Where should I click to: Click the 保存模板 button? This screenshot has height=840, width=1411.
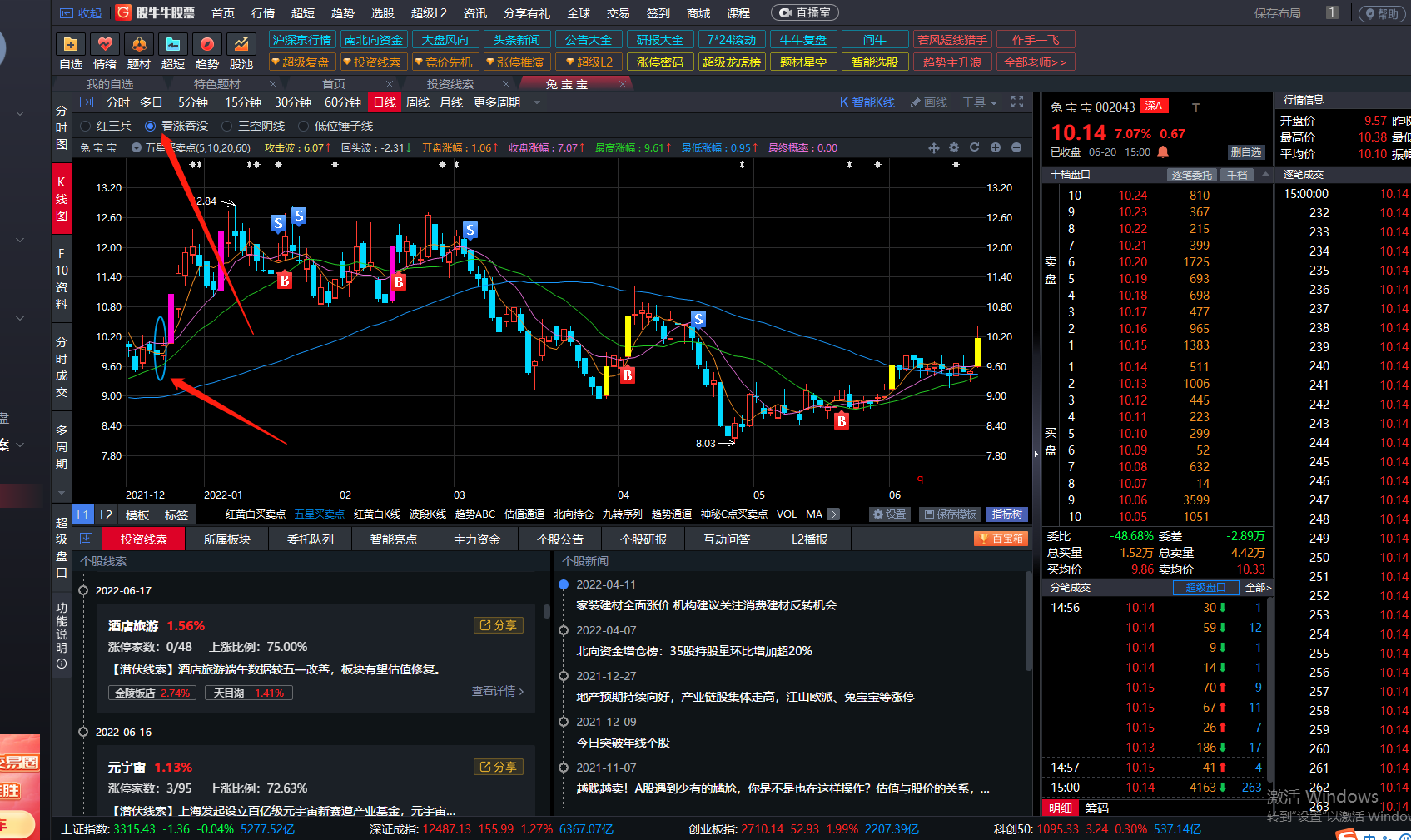(x=950, y=514)
